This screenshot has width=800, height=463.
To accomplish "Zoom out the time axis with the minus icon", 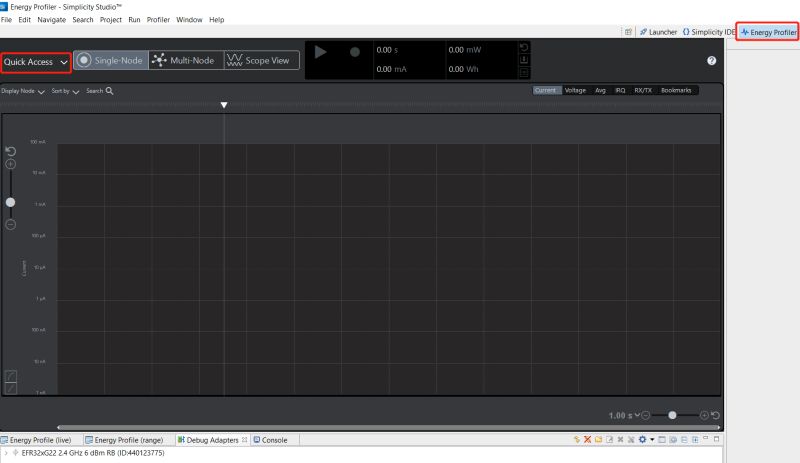I will 645,416.
